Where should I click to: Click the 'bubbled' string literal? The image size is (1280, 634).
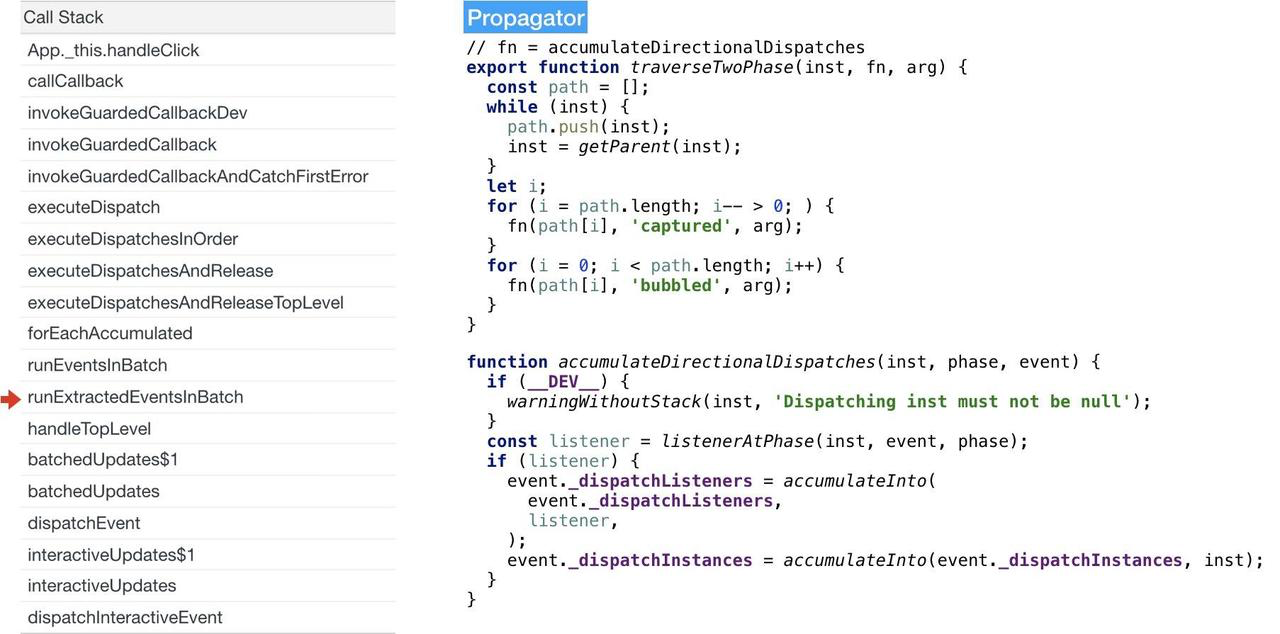[675, 285]
